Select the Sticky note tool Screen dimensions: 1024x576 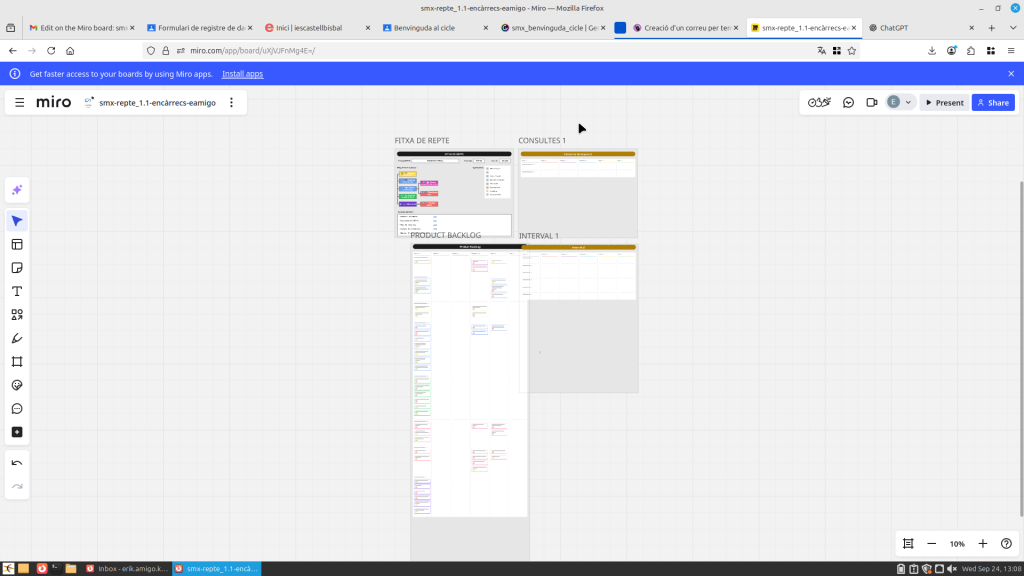tap(17, 268)
